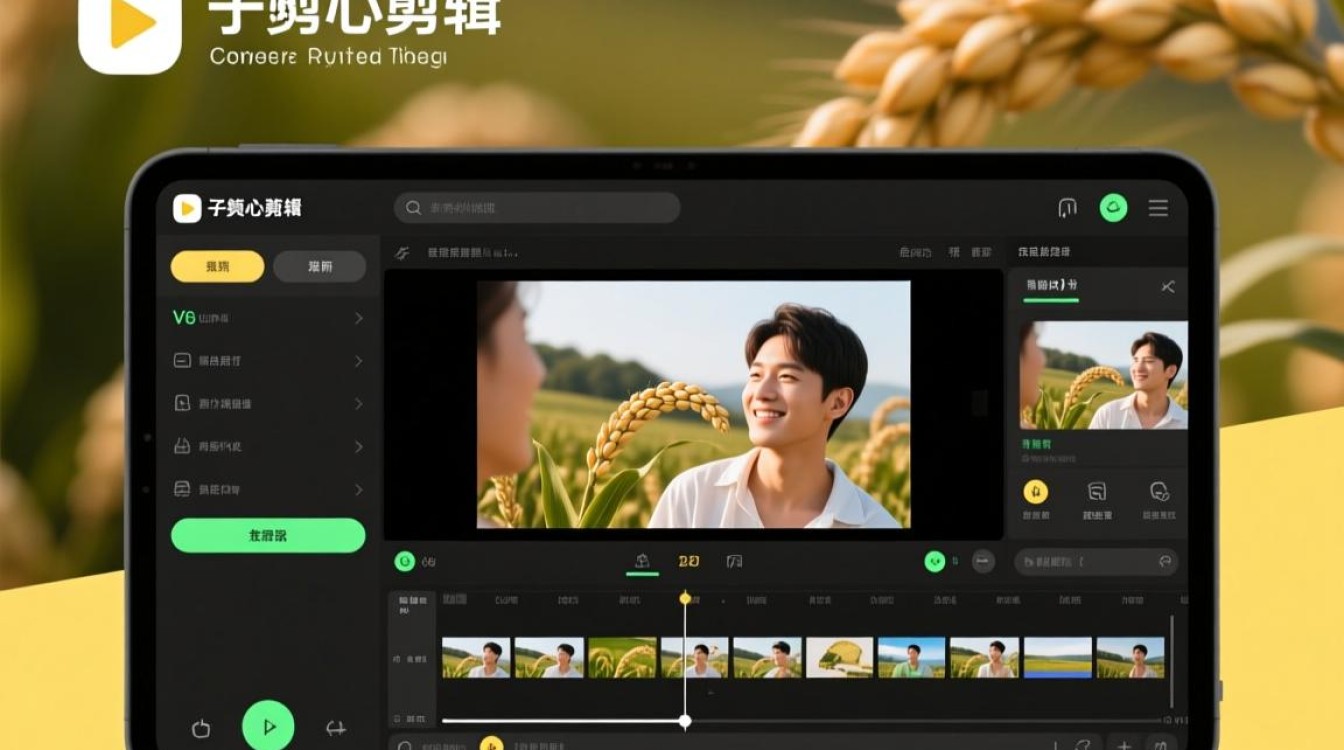Click the right panel icon between the yellow circle and face icons
1344x750 pixels.
click(x=1097, y=491)
